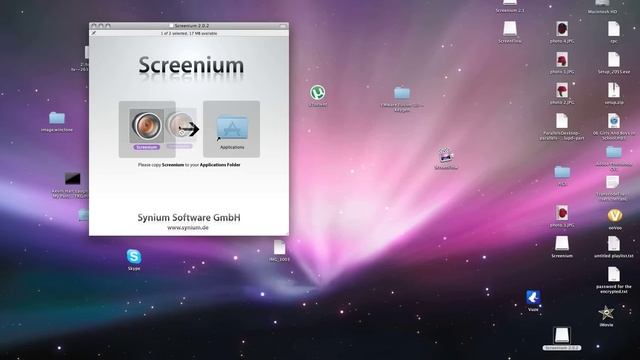The image size is (640, 360).
Task: Open uTorrent icon on desktop
Action: coord(318,93)
